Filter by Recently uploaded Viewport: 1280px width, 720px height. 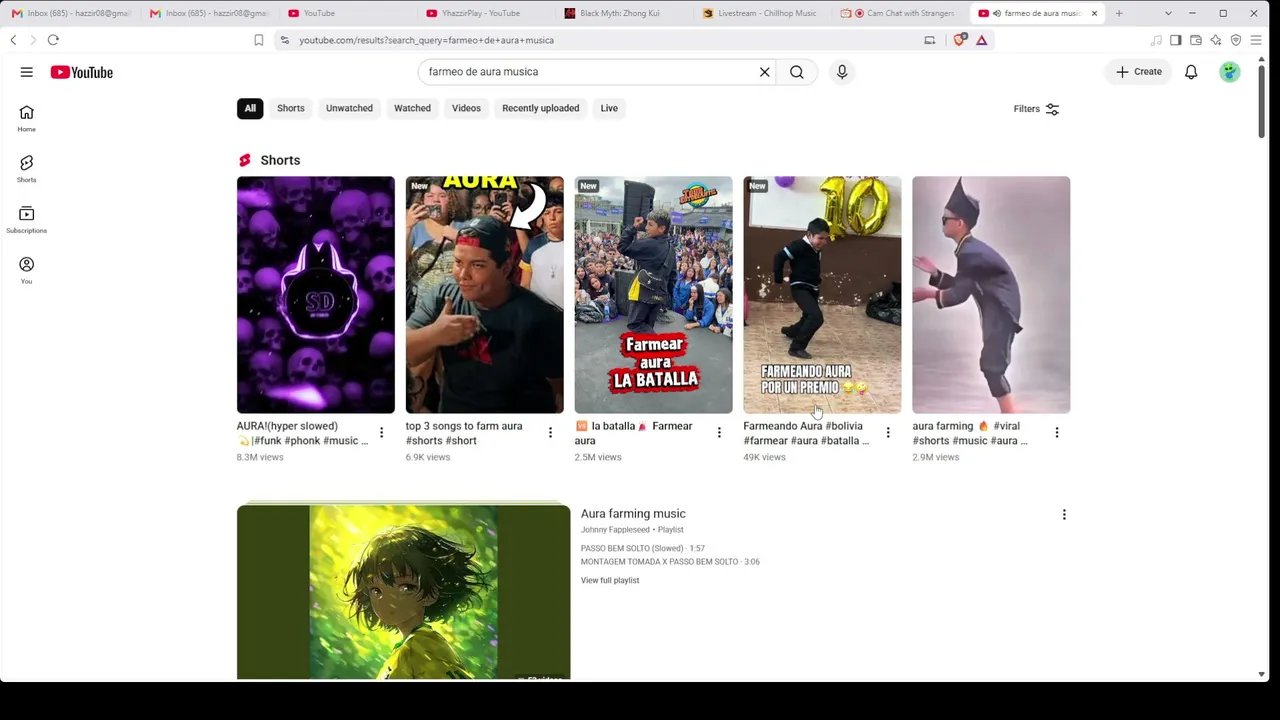click(x=540, y=108)
